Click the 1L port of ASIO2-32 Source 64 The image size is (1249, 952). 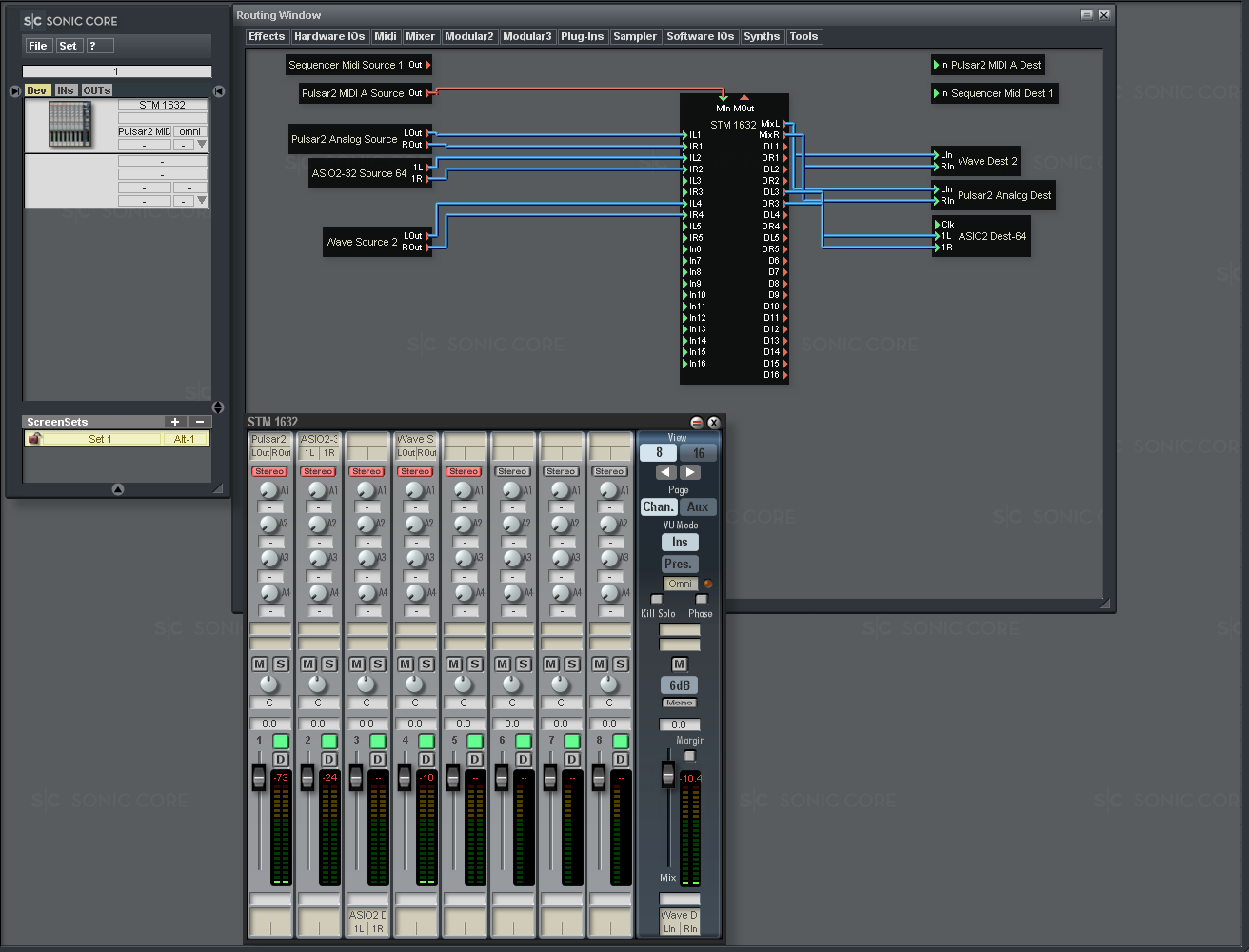427,168
